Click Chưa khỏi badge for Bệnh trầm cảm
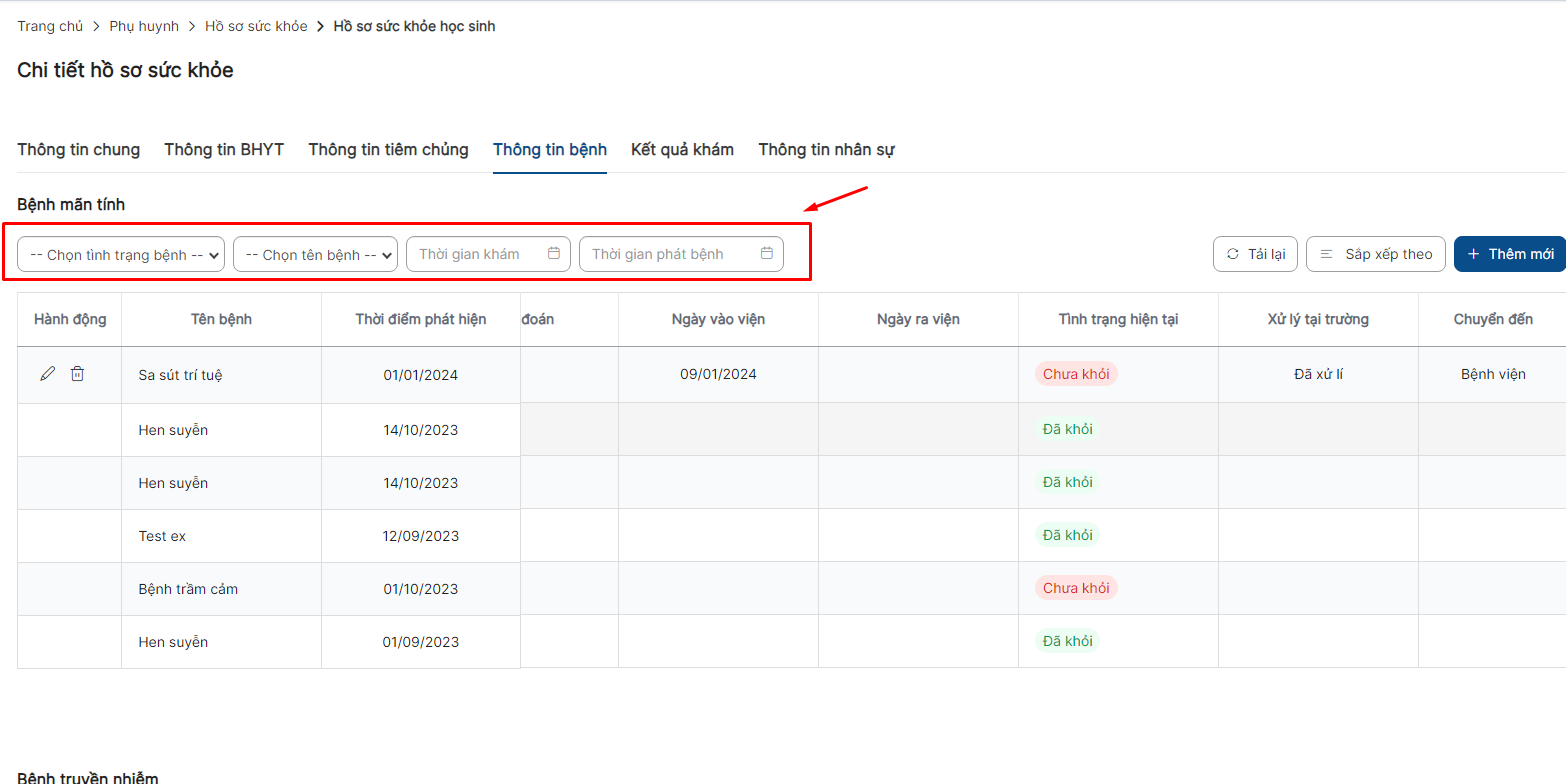This screenshot has width=1566, height=784. coord(1076,588)
